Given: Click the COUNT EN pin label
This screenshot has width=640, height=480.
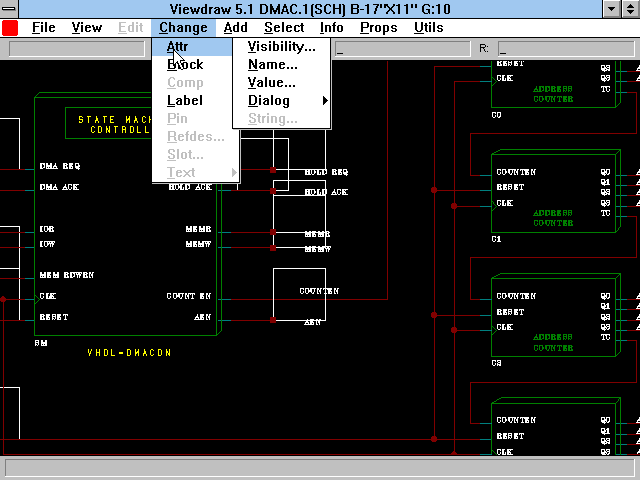Looking at the screenshot, I should click(189, 296).
